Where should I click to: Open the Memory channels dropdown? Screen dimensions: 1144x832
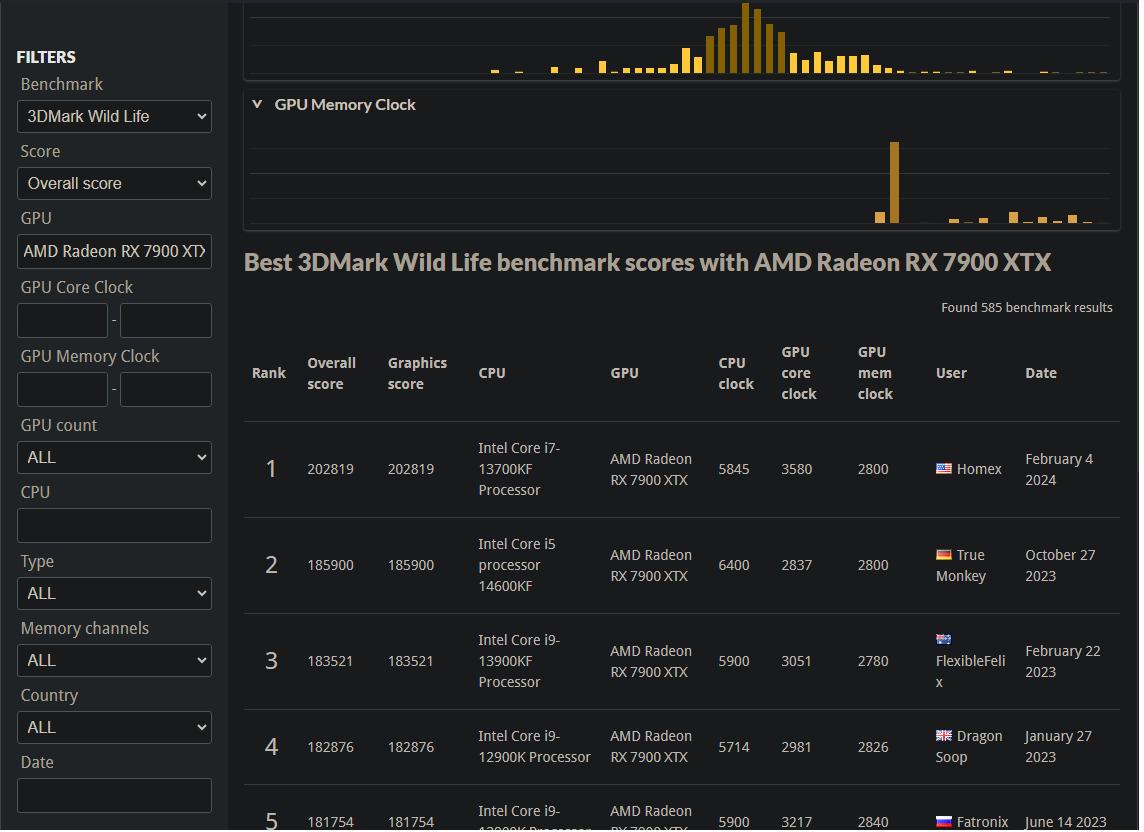click(x=115, y=661)
